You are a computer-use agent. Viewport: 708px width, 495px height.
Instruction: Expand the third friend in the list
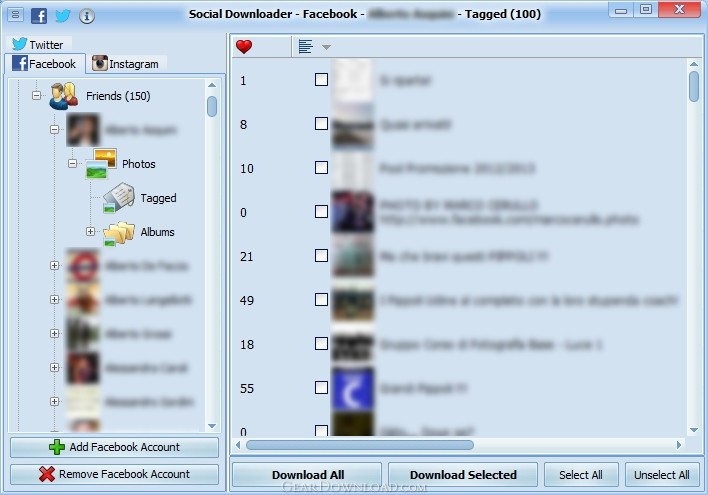[55, 299]
